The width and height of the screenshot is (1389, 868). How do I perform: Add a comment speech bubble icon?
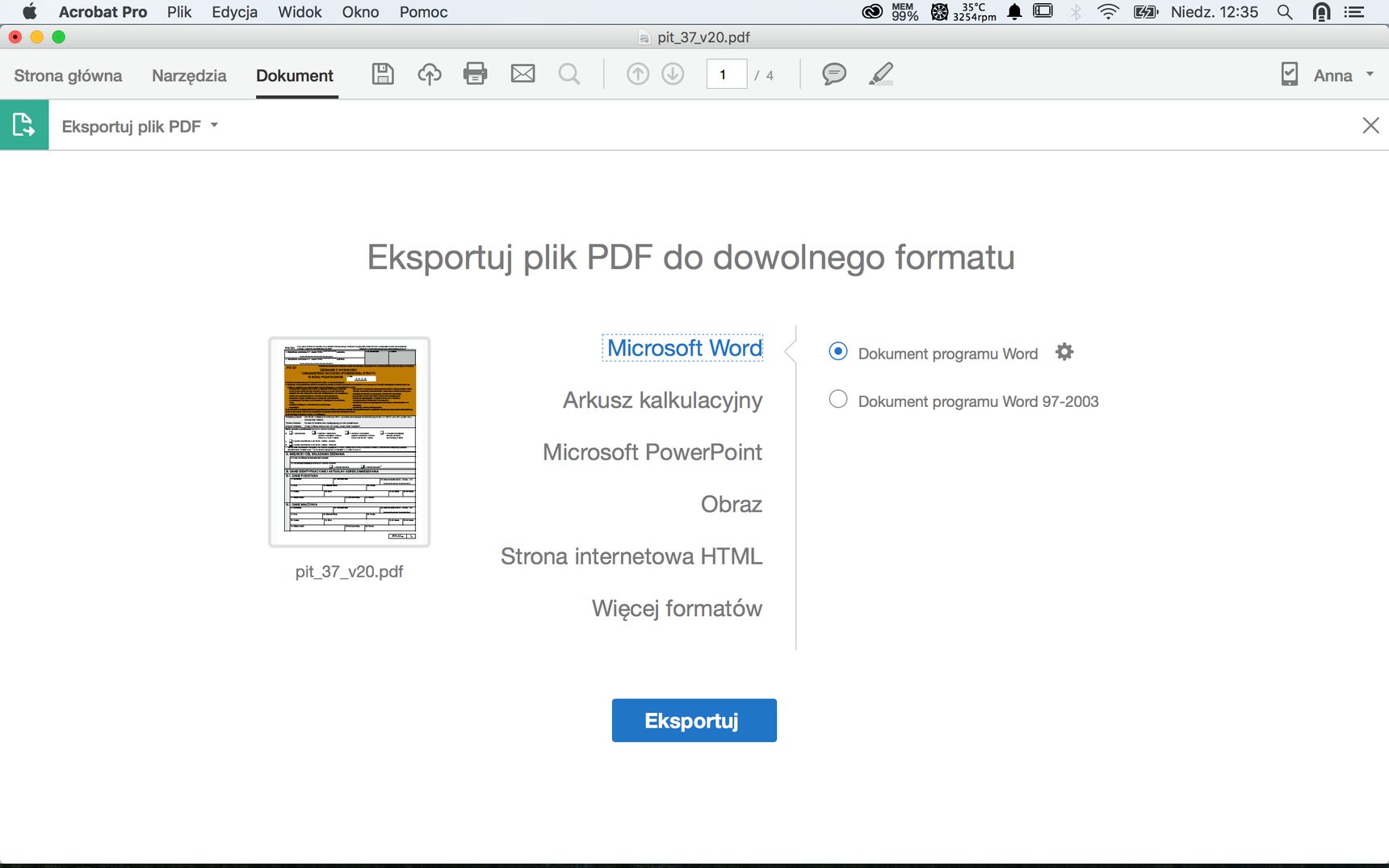834,74
